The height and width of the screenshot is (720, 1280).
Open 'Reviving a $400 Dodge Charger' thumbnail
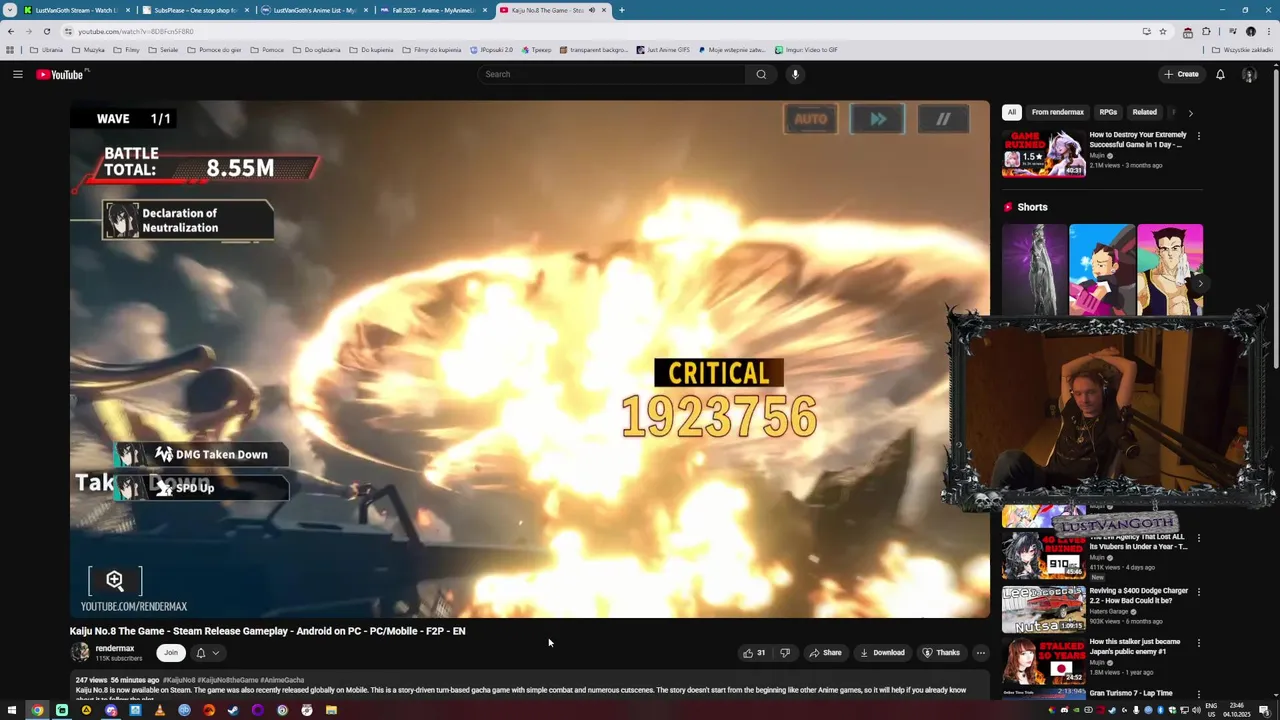1044,609
